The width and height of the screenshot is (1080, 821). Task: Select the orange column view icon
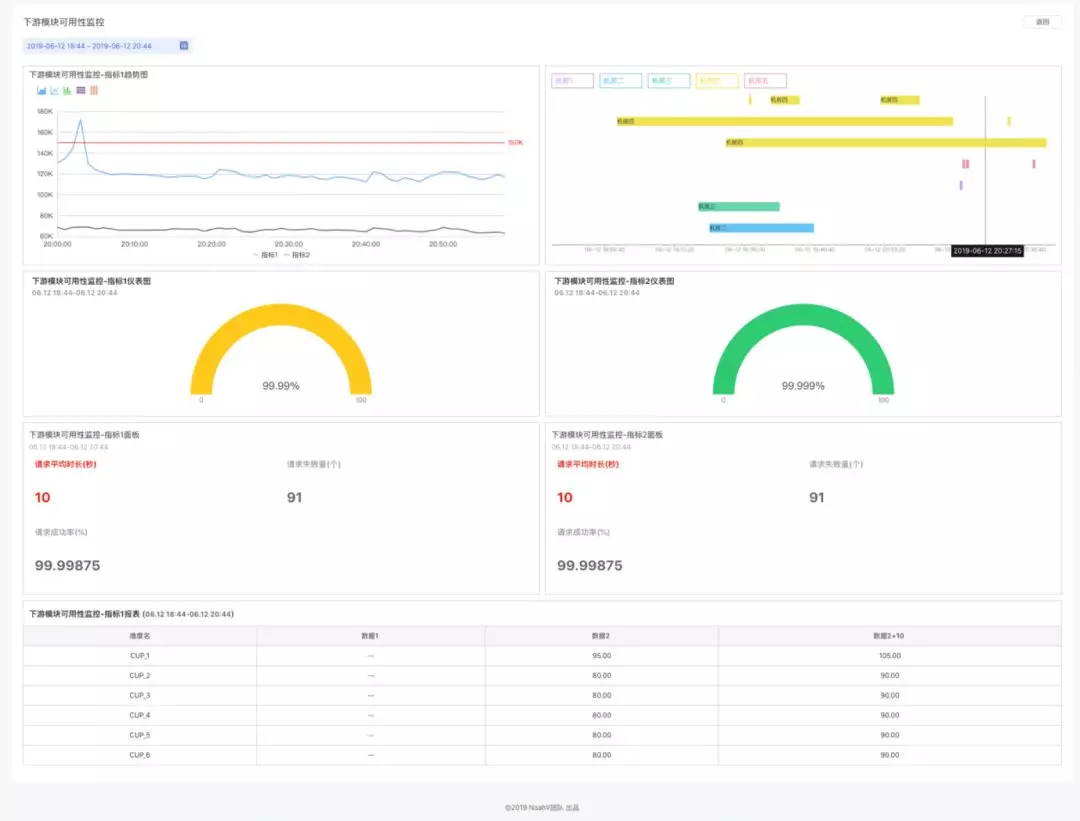coord(94,90)
